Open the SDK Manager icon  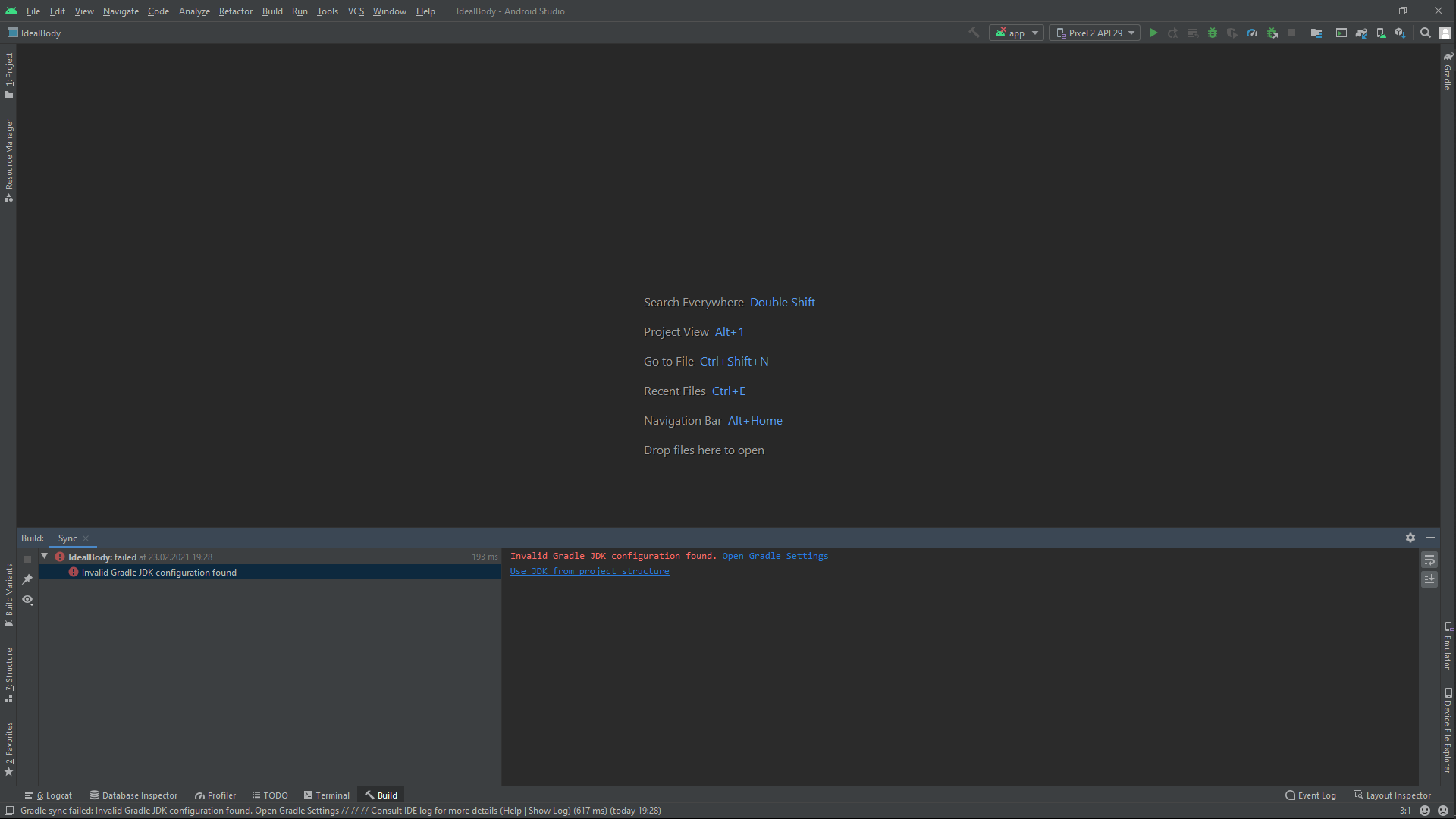(1401, 33)
